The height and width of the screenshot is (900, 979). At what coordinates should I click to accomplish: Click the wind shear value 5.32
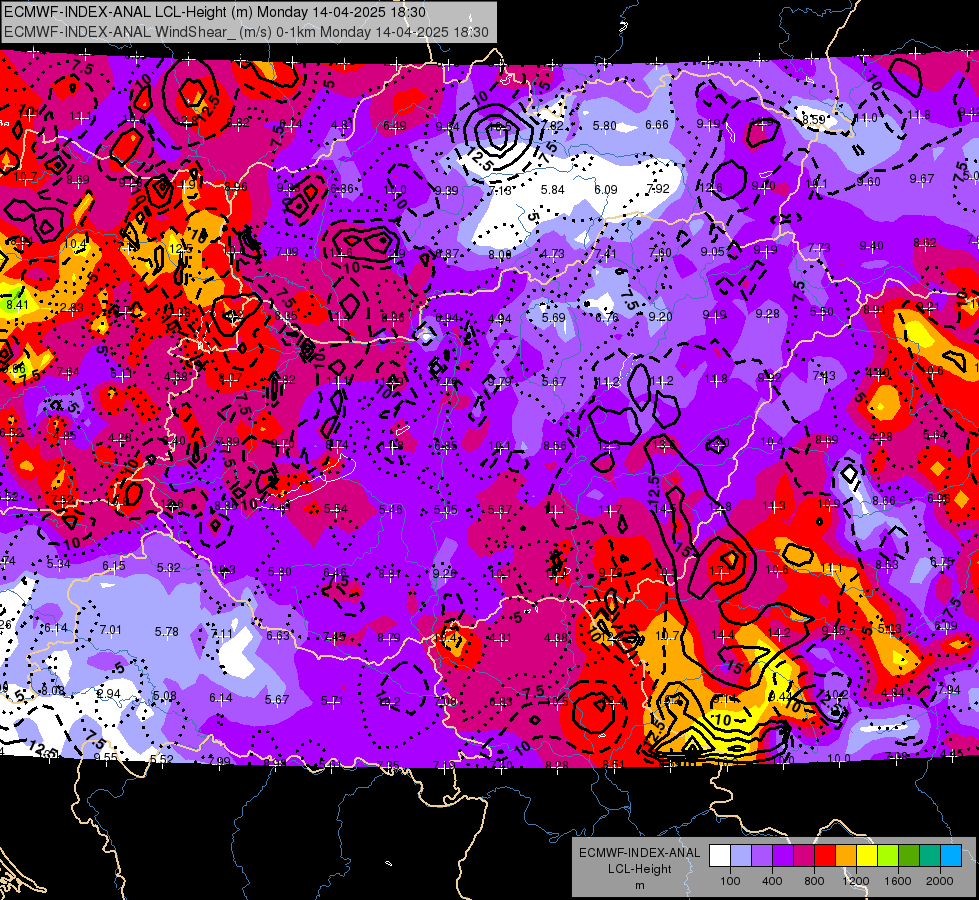[x=169, y=568]
